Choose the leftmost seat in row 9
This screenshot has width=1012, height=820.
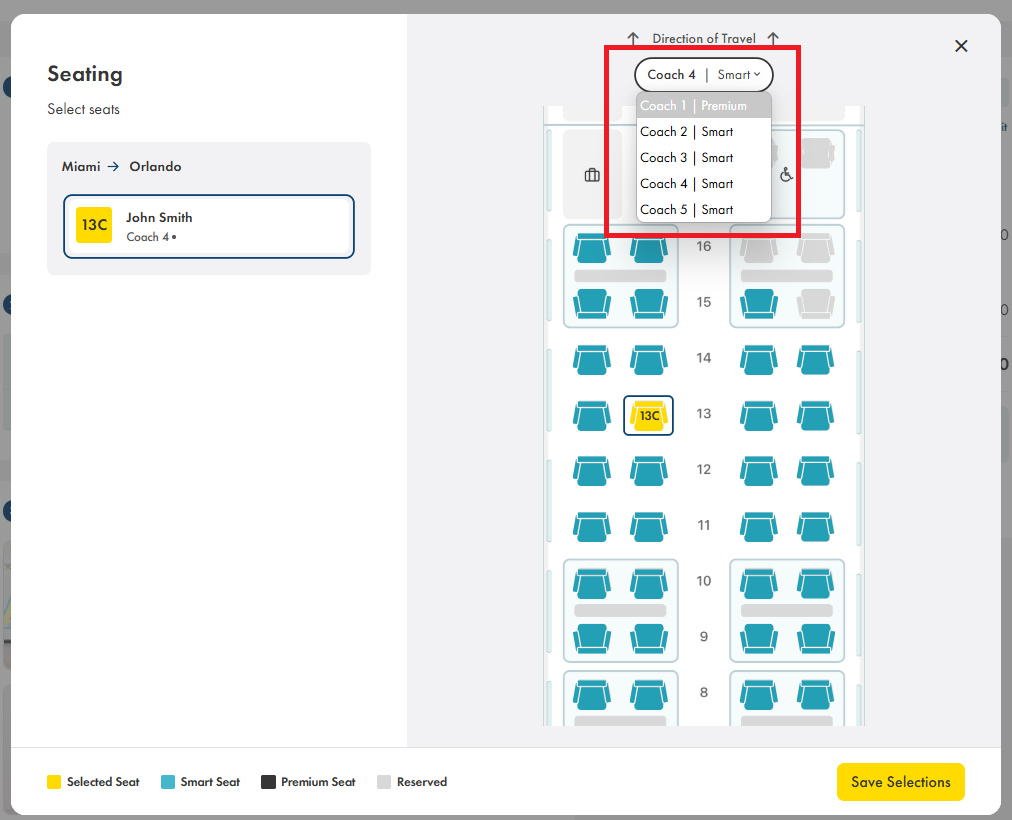tap(591, 637)
